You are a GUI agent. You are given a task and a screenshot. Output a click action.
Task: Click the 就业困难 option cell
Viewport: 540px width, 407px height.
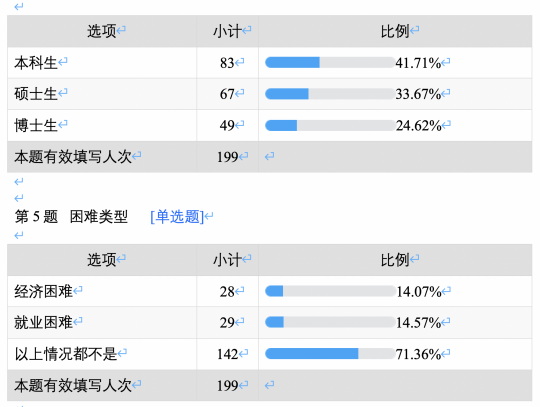tap(102, 323)
